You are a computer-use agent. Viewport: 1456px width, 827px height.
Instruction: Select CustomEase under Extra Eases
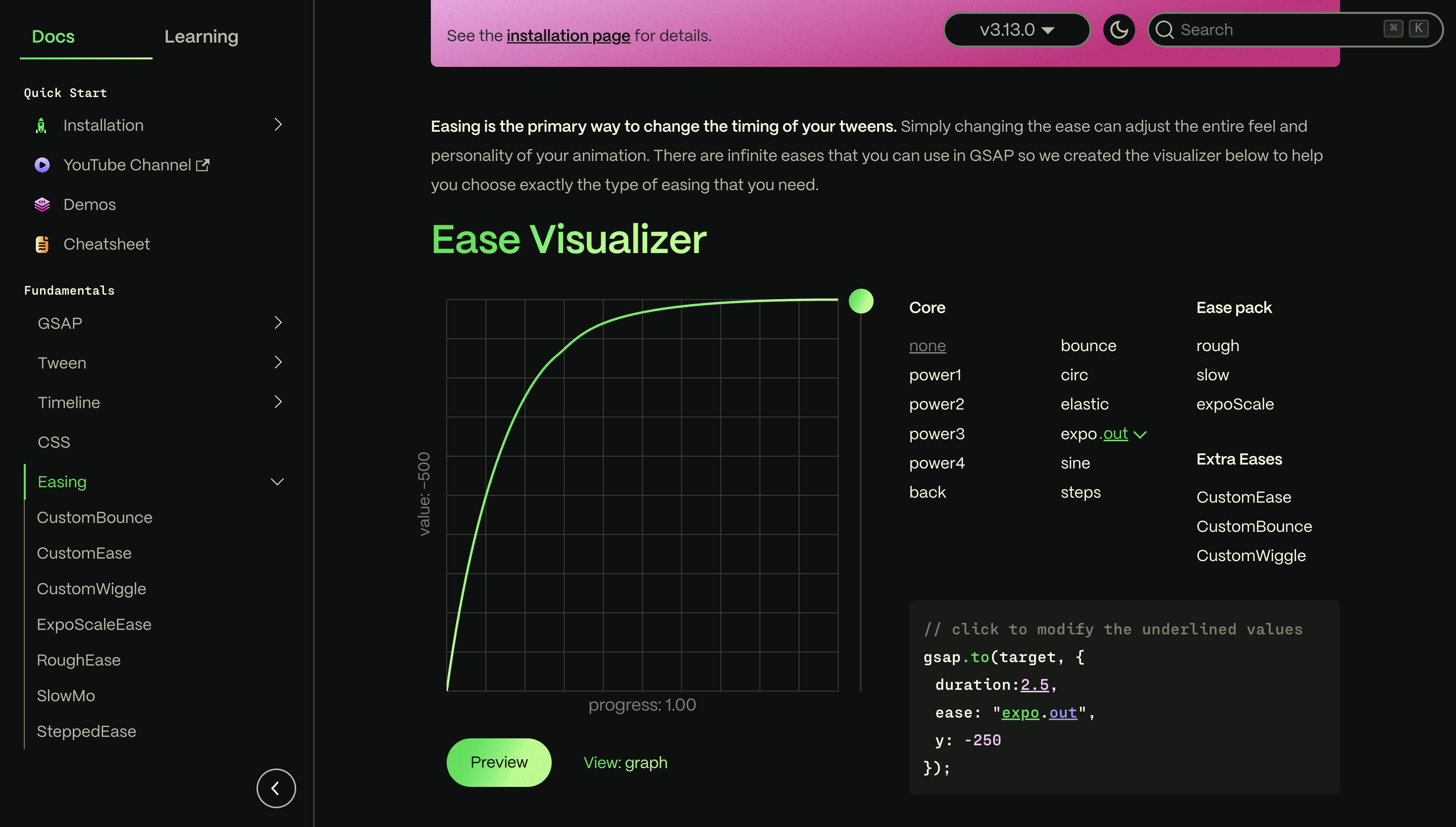click(x=1244, y=497)
